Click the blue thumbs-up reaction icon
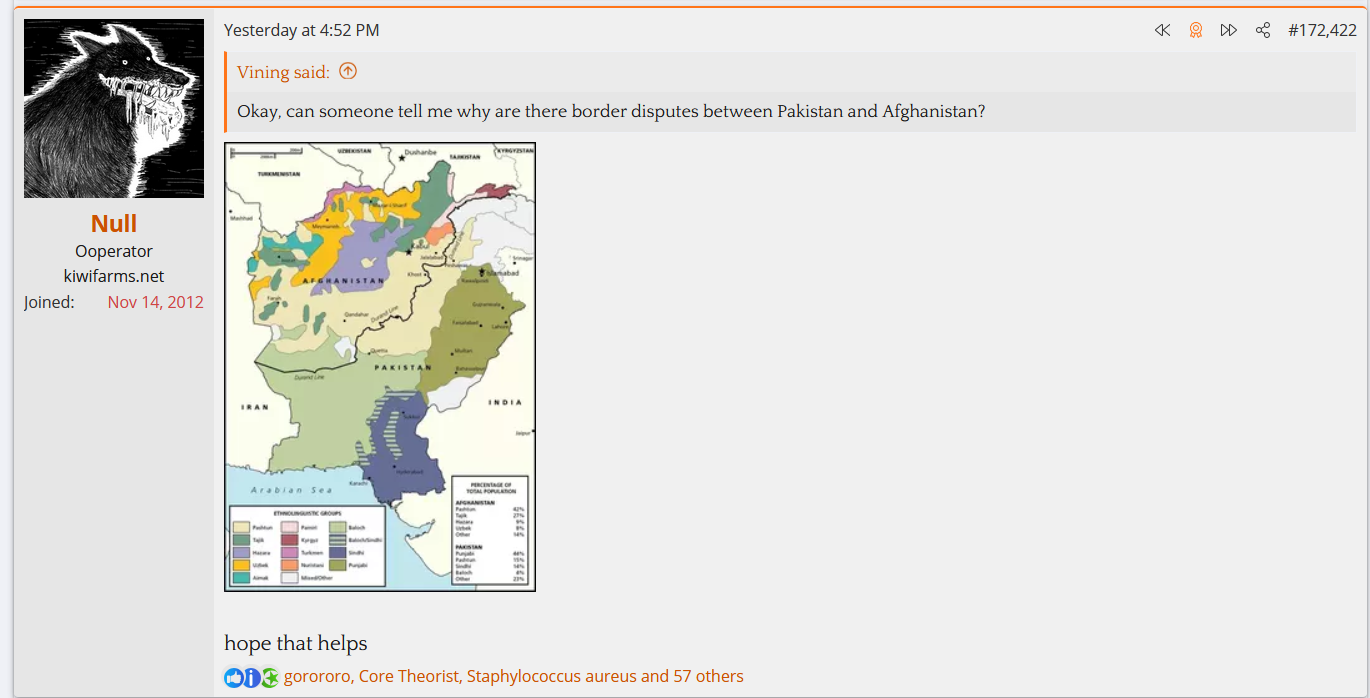This screenshot has width=1370, height=698. pos(233,677)
